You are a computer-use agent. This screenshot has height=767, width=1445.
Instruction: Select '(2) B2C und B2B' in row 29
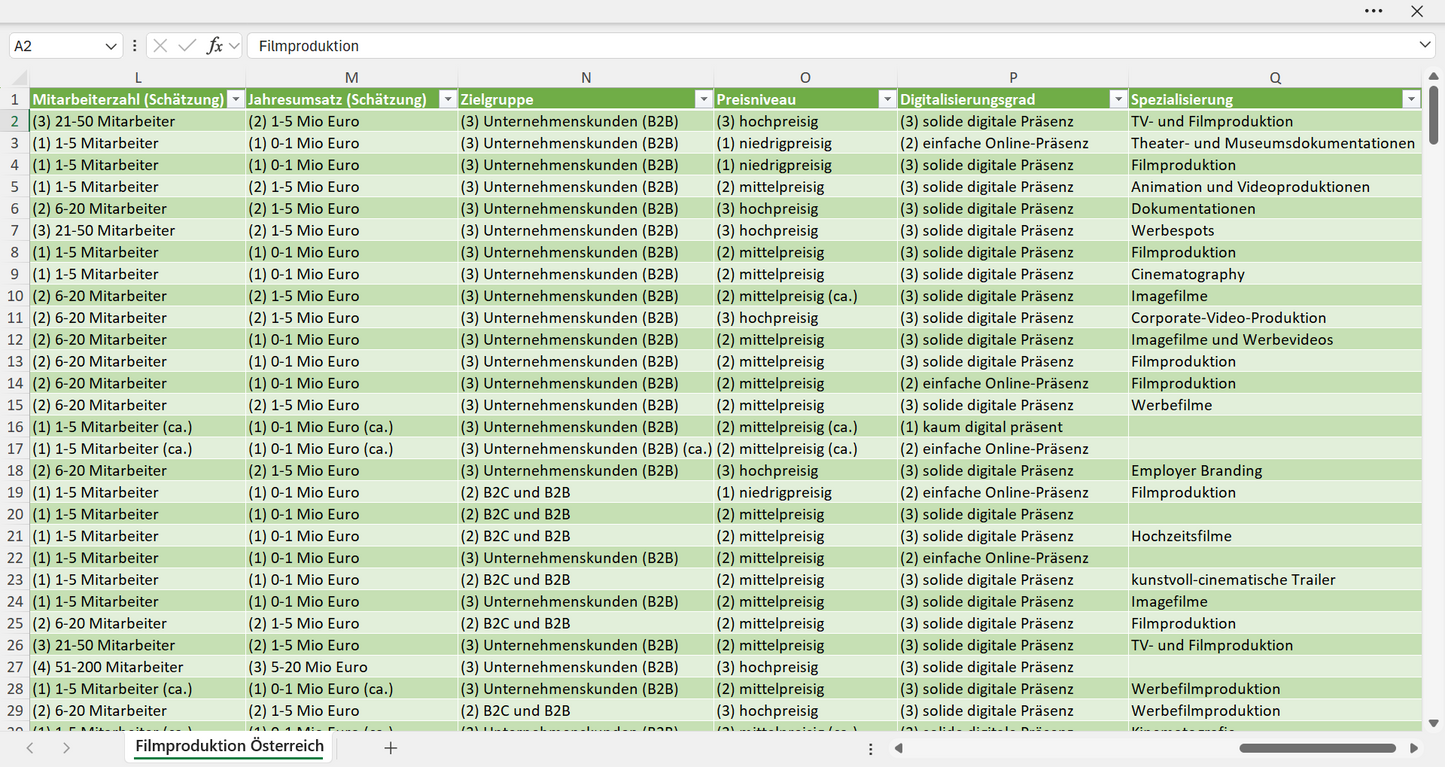[x=586, y=711]
